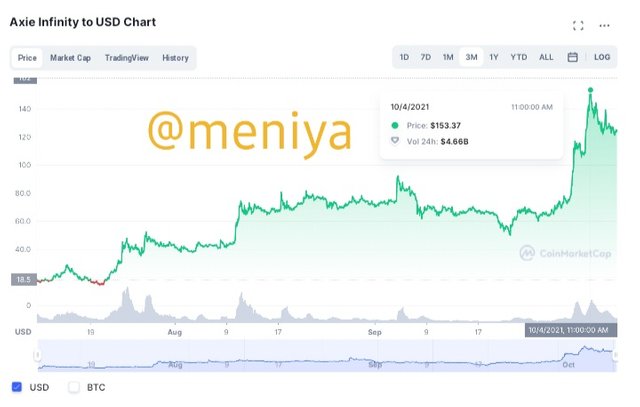Switch to the Market Cap tab
The height and width of the screenshot is (407, 640).
point(70,58)
